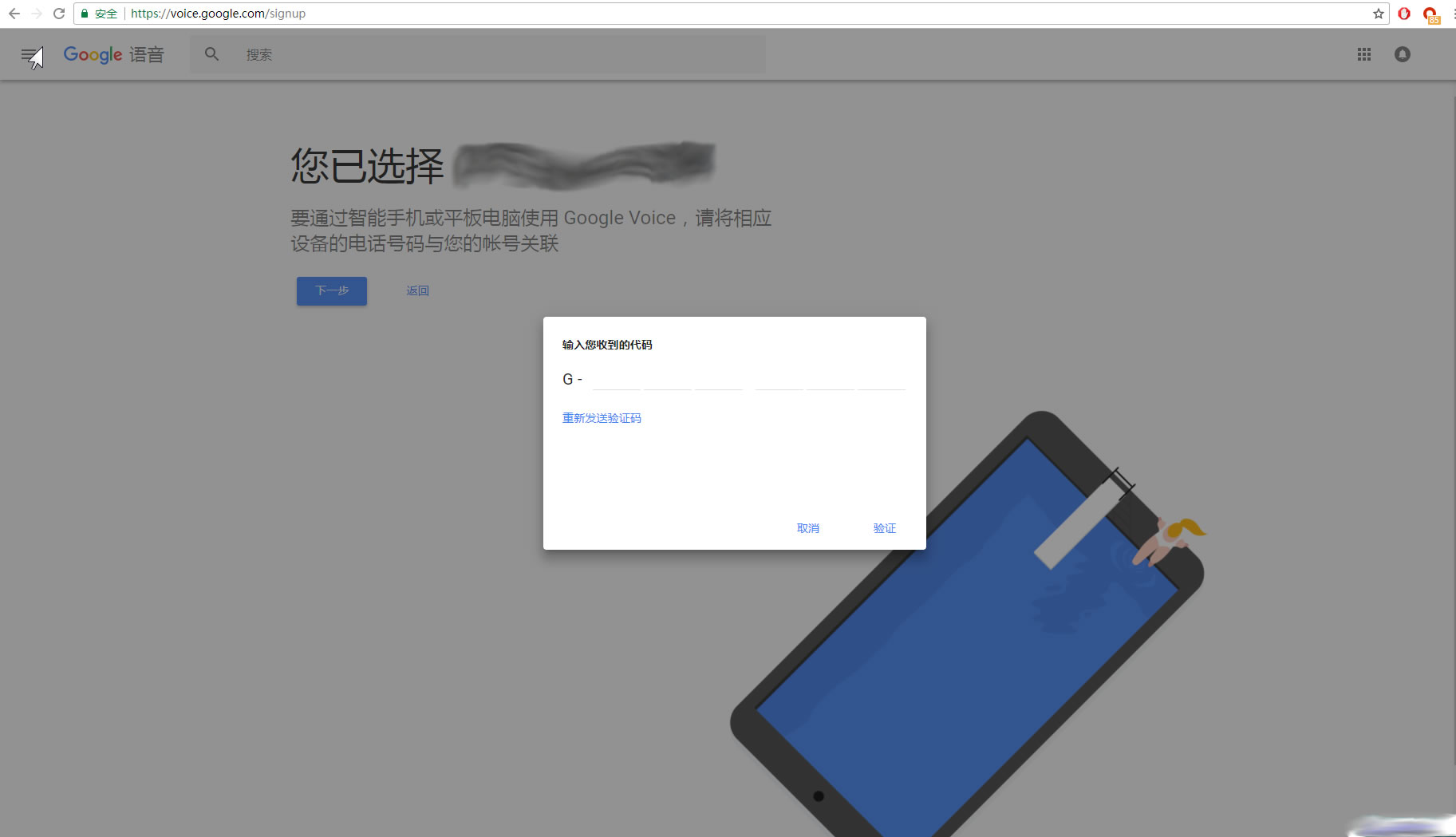Open the Google apps grid

(1364, 54)
